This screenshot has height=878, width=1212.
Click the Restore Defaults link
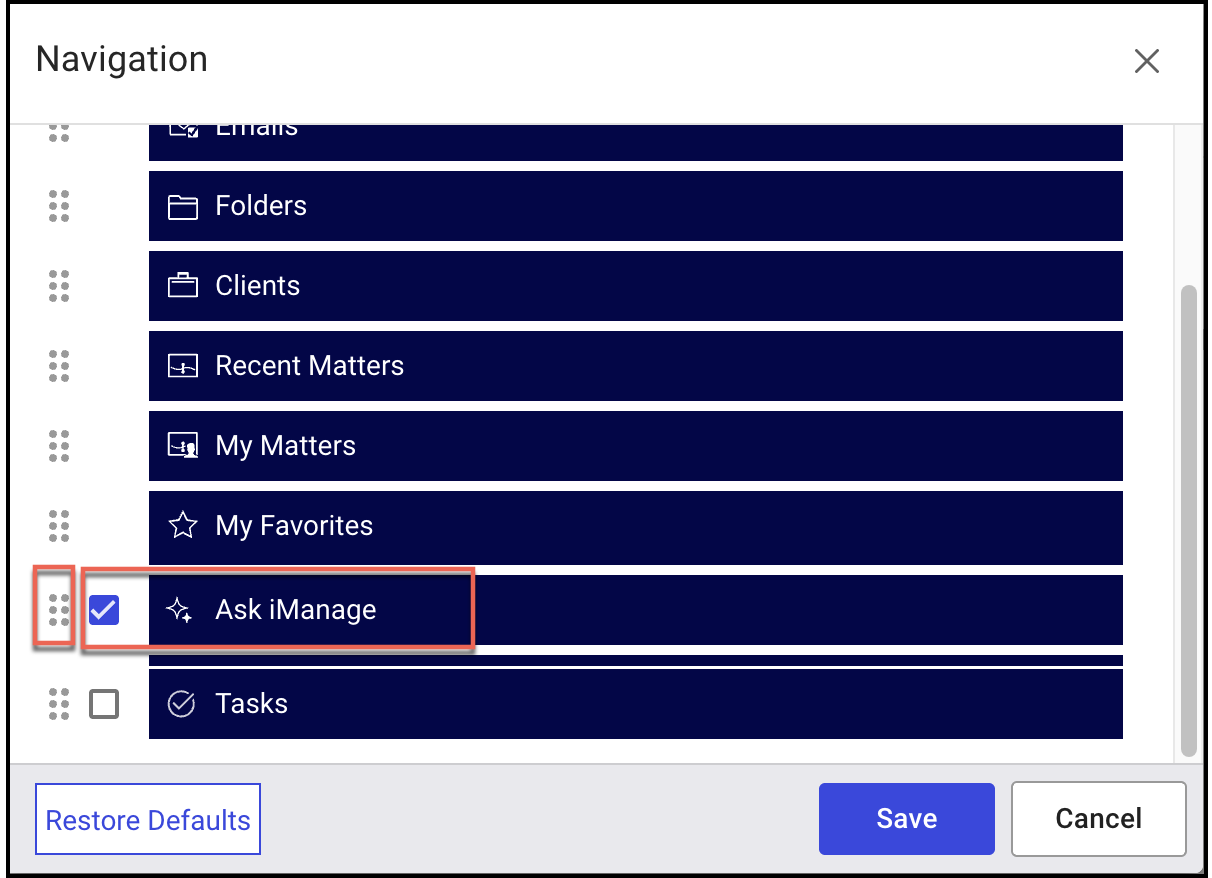147,819
